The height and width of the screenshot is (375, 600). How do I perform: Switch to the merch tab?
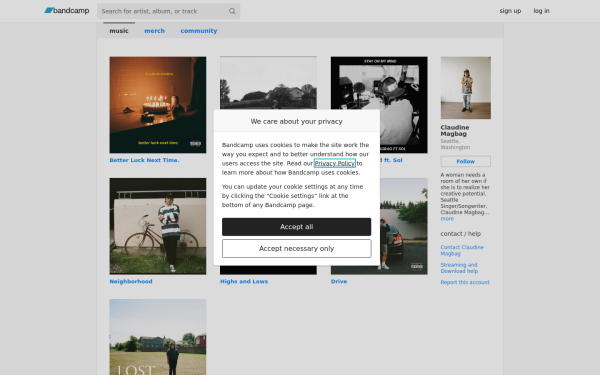[155, 31]
